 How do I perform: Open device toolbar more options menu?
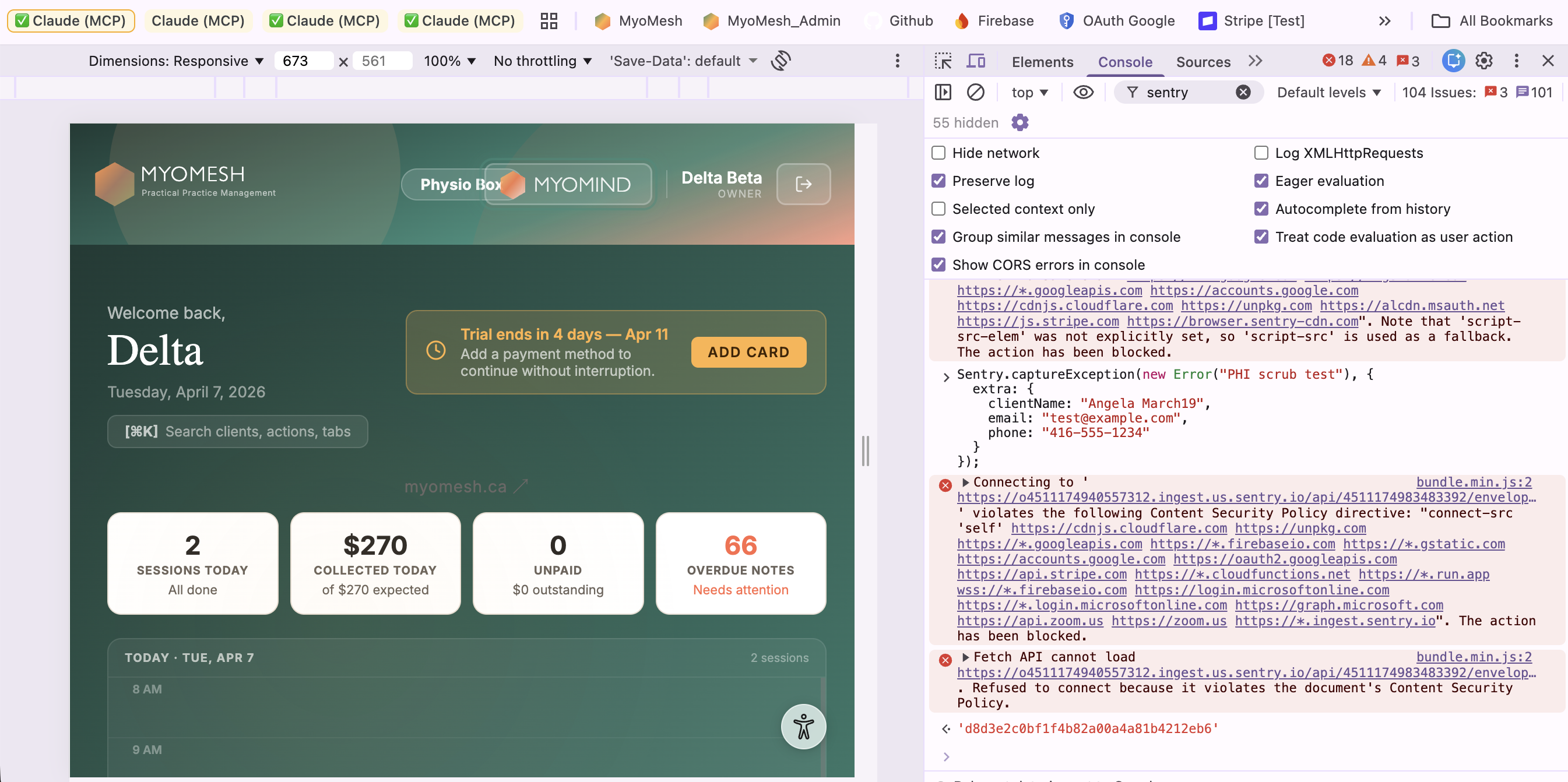(897, 60)
